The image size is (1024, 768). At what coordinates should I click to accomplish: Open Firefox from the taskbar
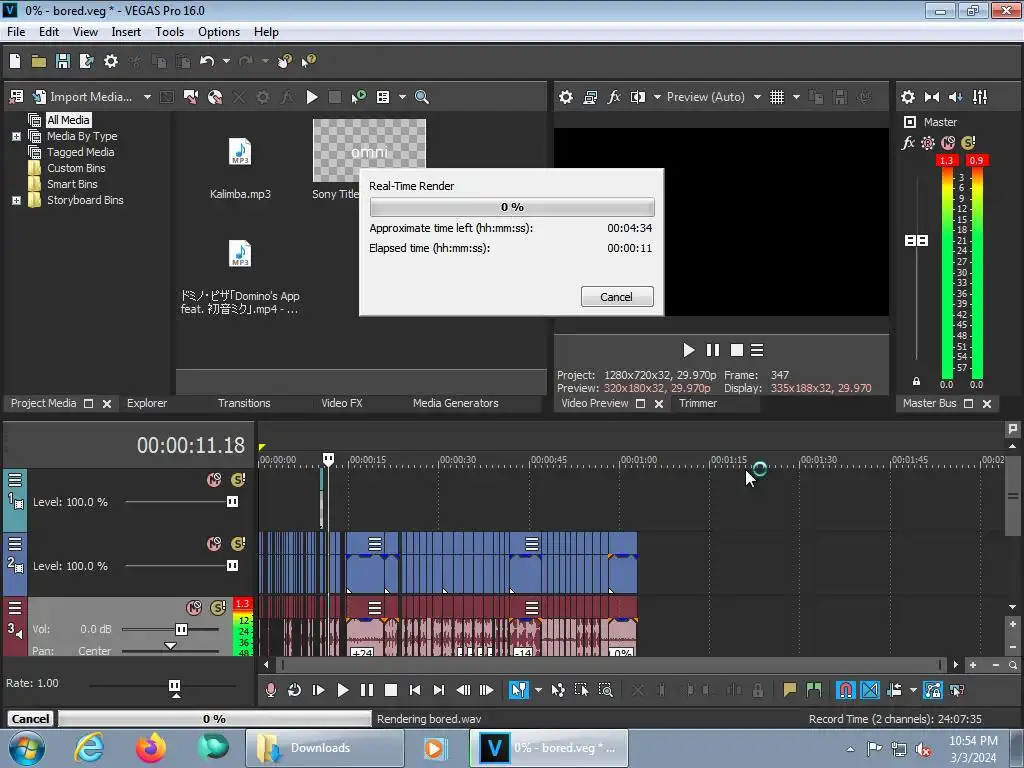[151, 748]
